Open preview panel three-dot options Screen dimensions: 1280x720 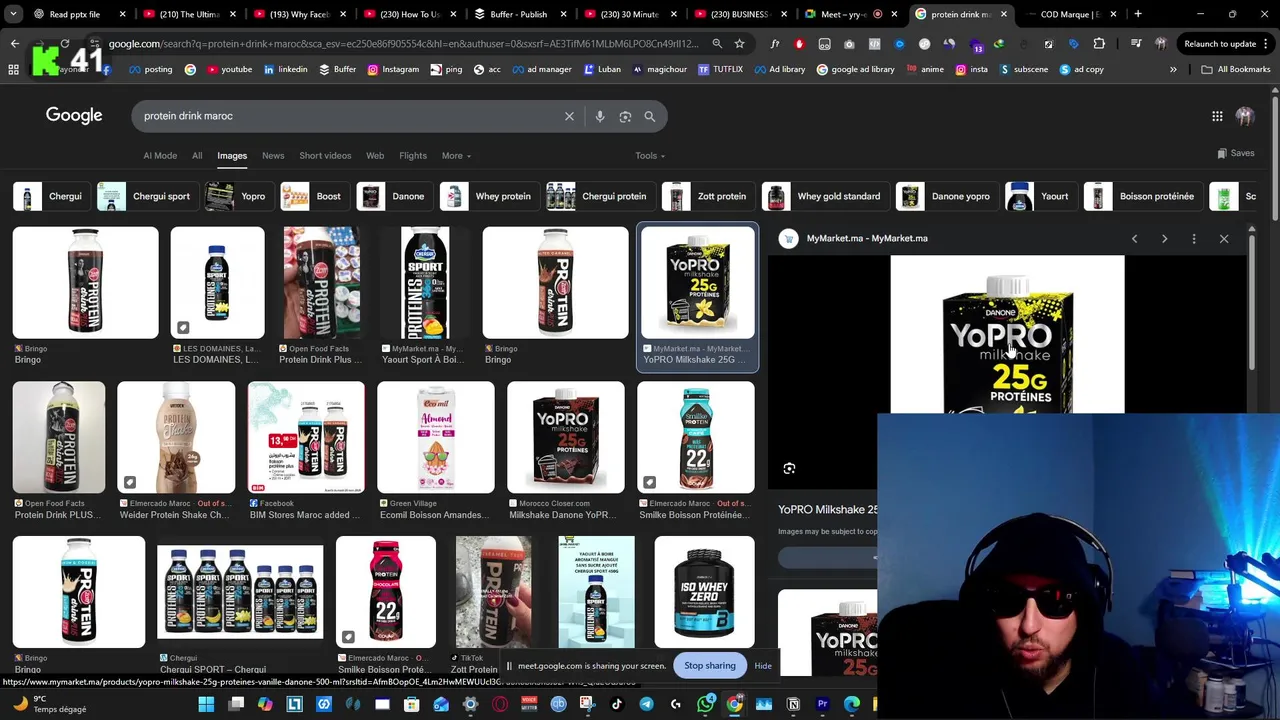tap(1194, 239)
